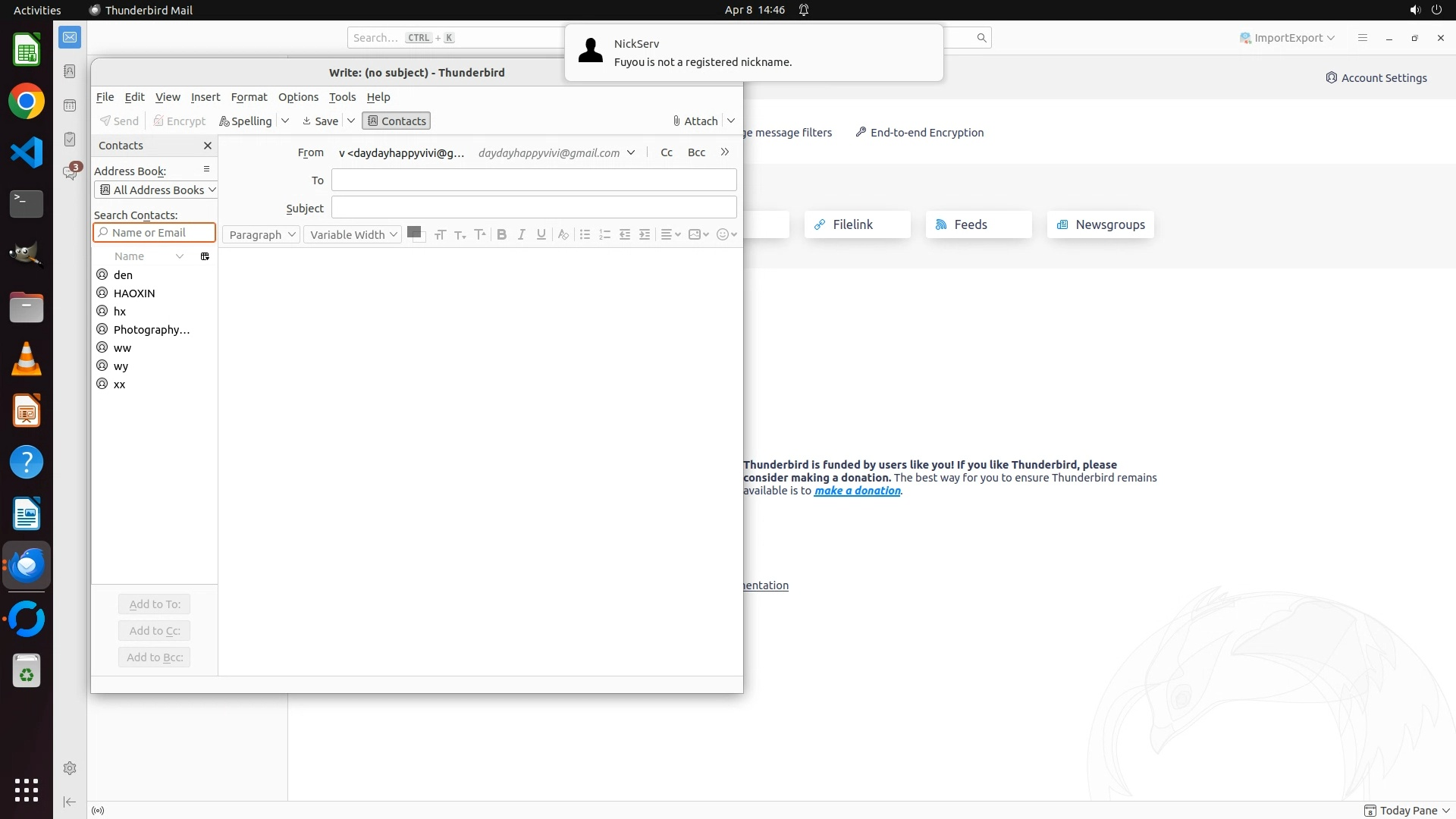Open the Options menu
Screen dimensions: 1456x819
tap(298, 97)
